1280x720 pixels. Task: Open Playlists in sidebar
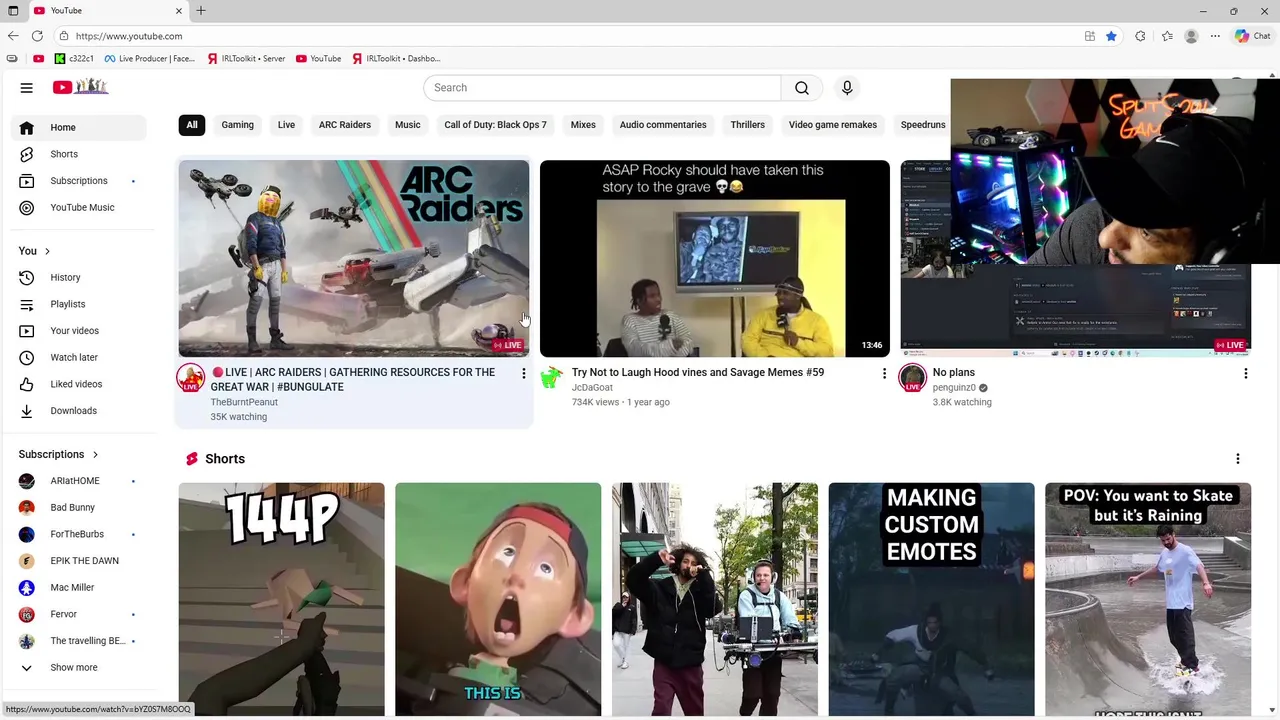[x=79, y=304]
